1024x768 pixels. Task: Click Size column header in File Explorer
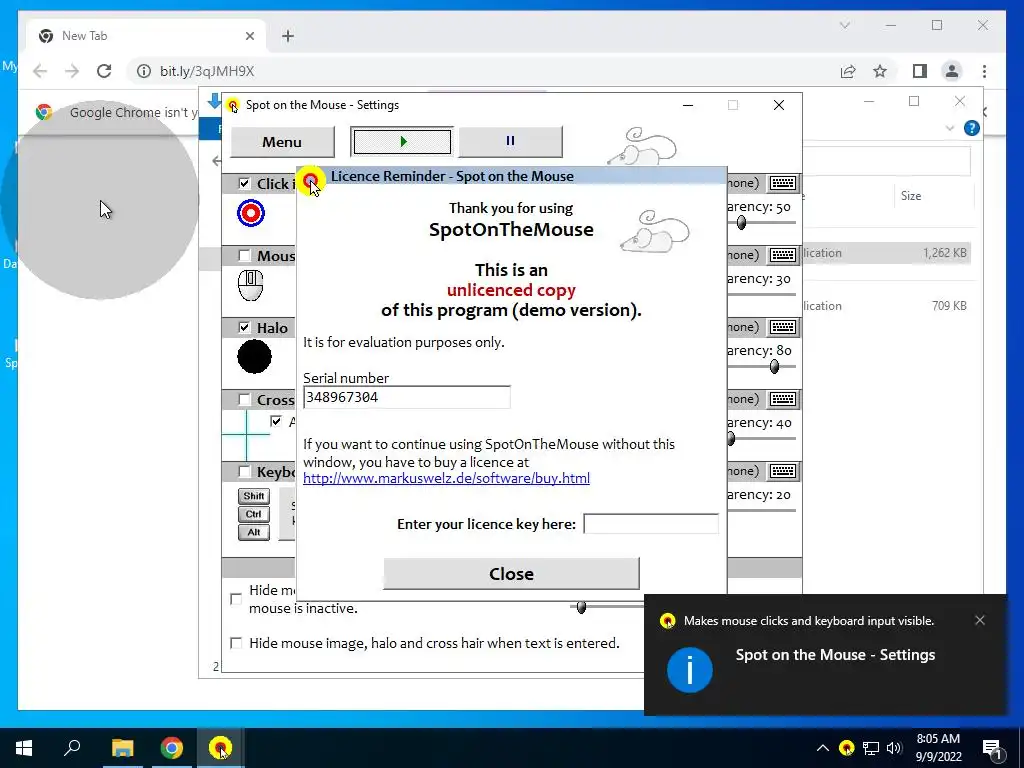tap(911, 195)
